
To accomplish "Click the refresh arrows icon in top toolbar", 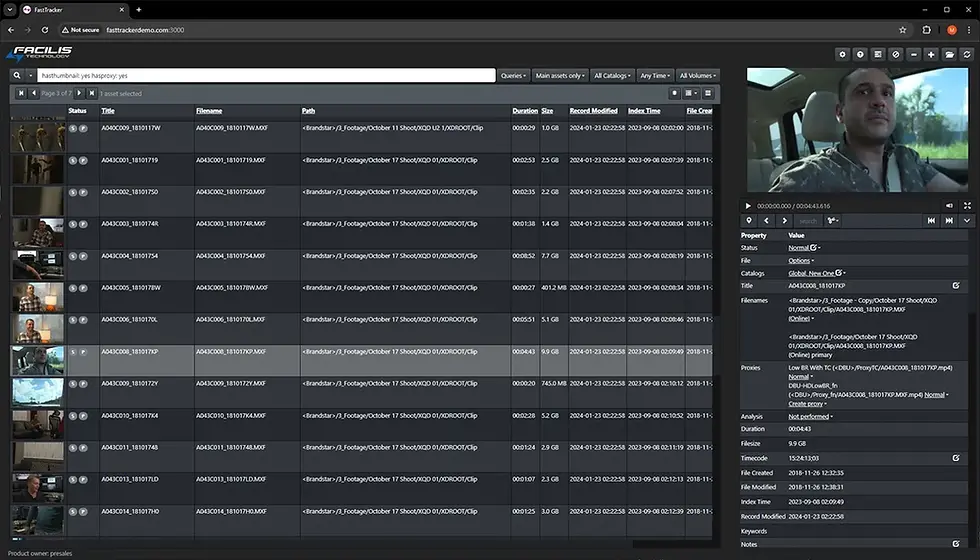I will [x=967, y=54].
